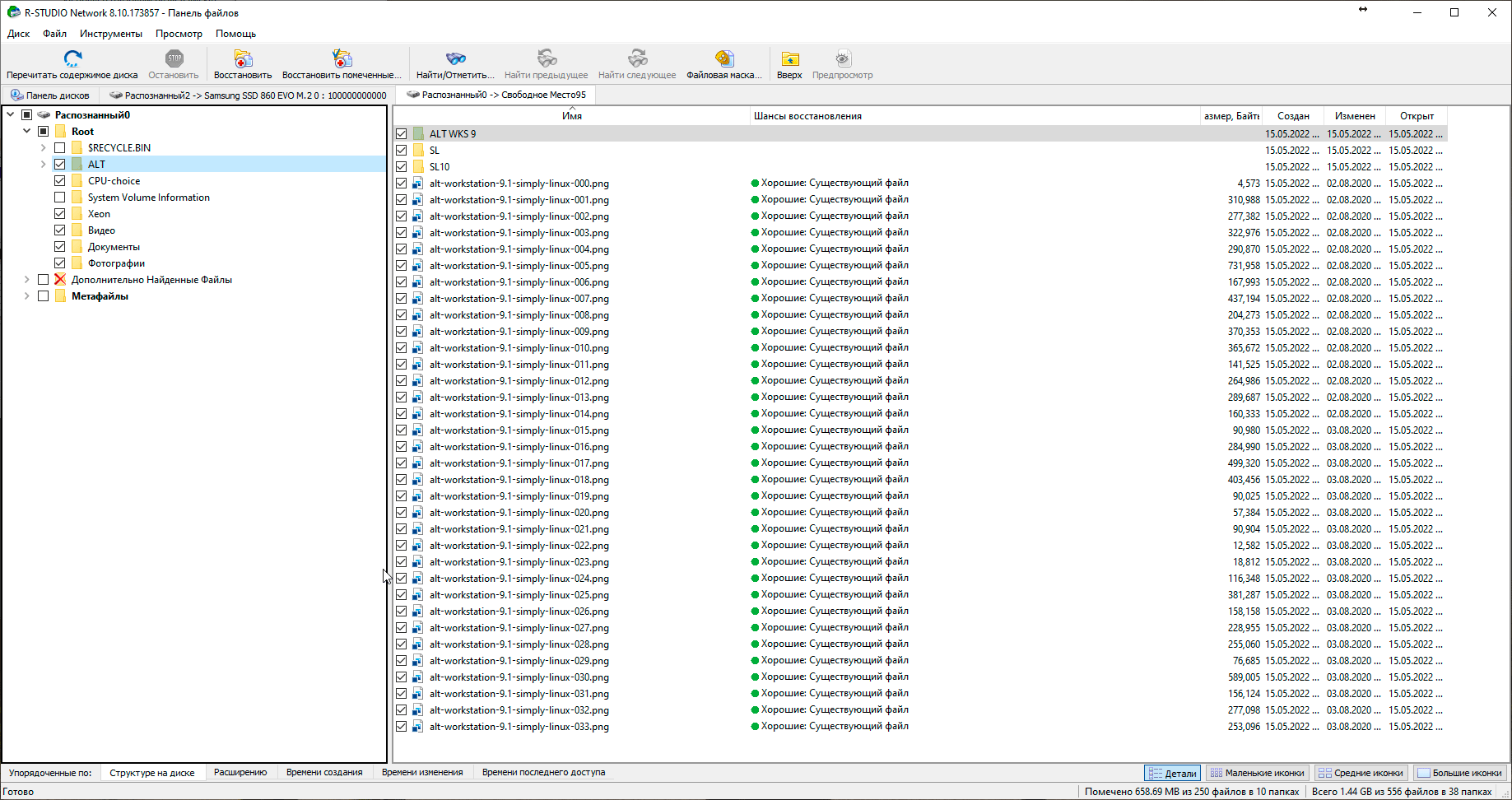Click the Фотографии folder icon in tree
Image resolution: width=1512 pixels, height=800 pixels.
(77, 263)
